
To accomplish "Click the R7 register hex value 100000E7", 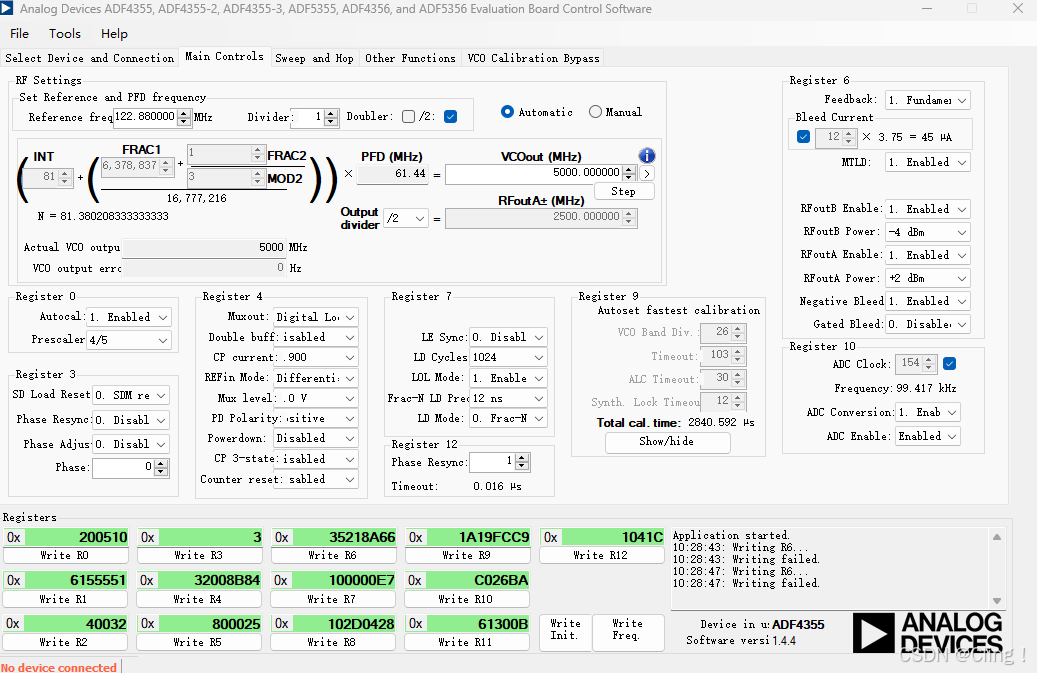I will (344, 580).
